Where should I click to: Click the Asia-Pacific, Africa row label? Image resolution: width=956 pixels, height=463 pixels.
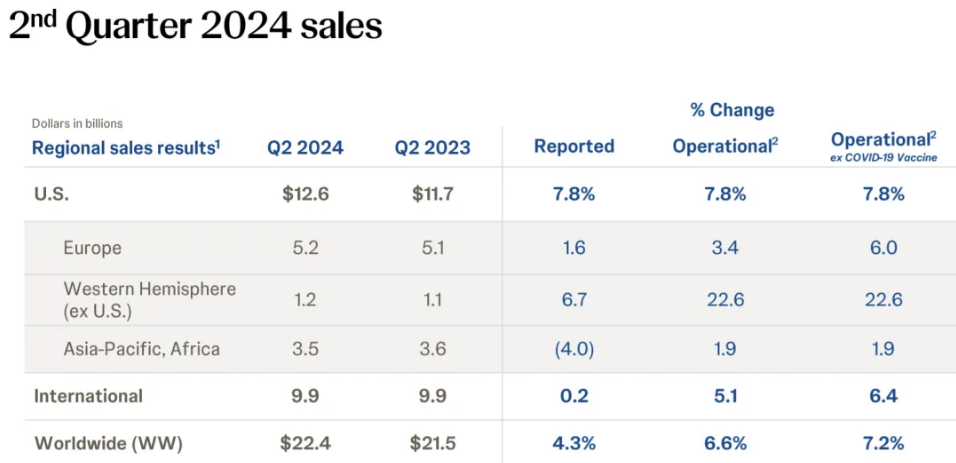pos(142,349)
